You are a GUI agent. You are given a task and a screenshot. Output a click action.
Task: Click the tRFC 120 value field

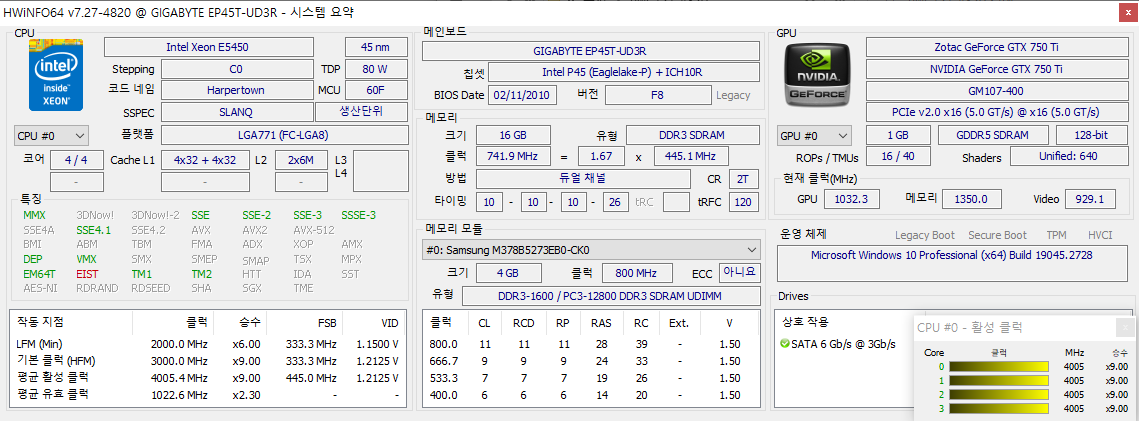coord(743,202)
